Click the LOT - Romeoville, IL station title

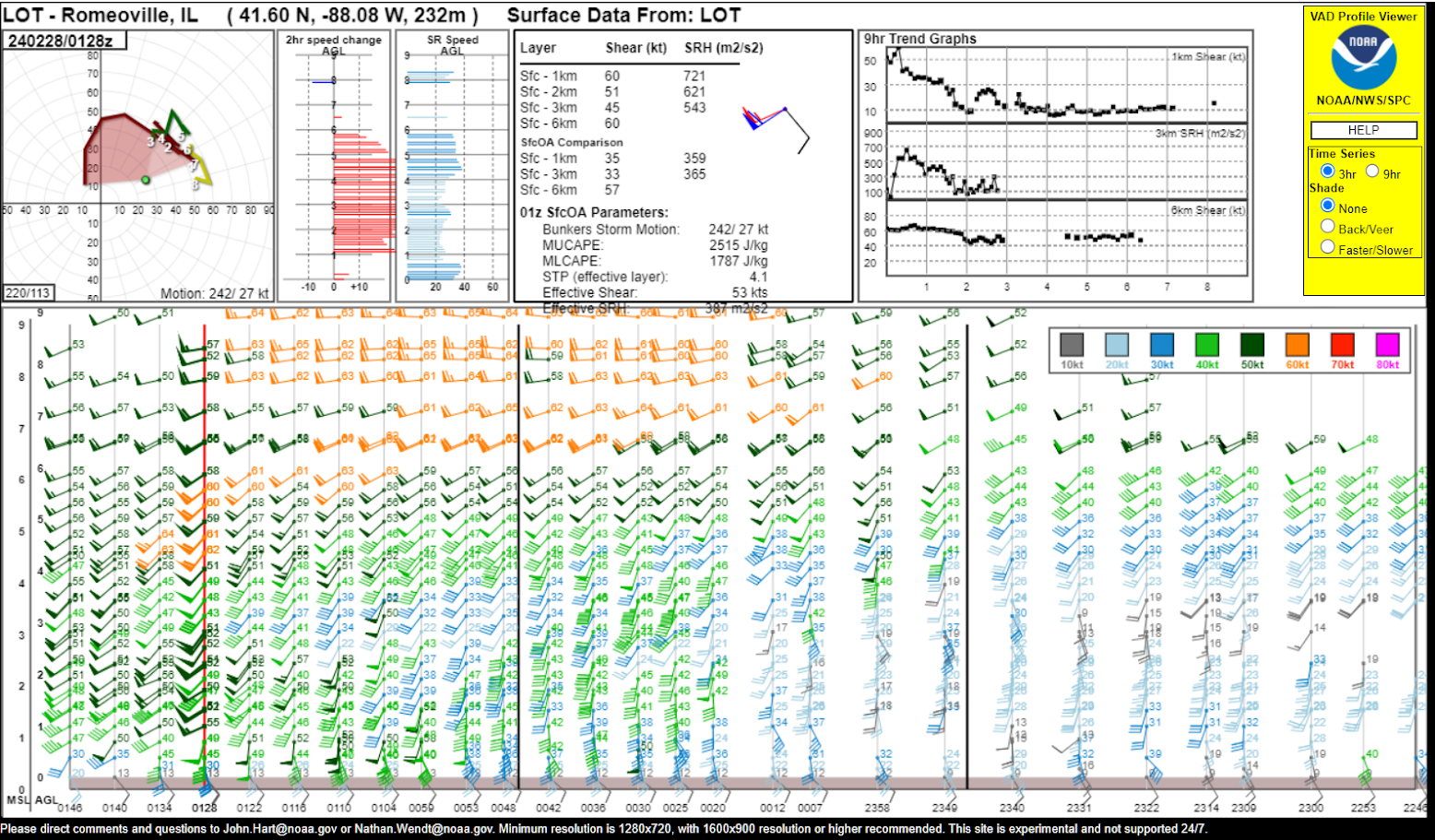click(x=101, y=15)
